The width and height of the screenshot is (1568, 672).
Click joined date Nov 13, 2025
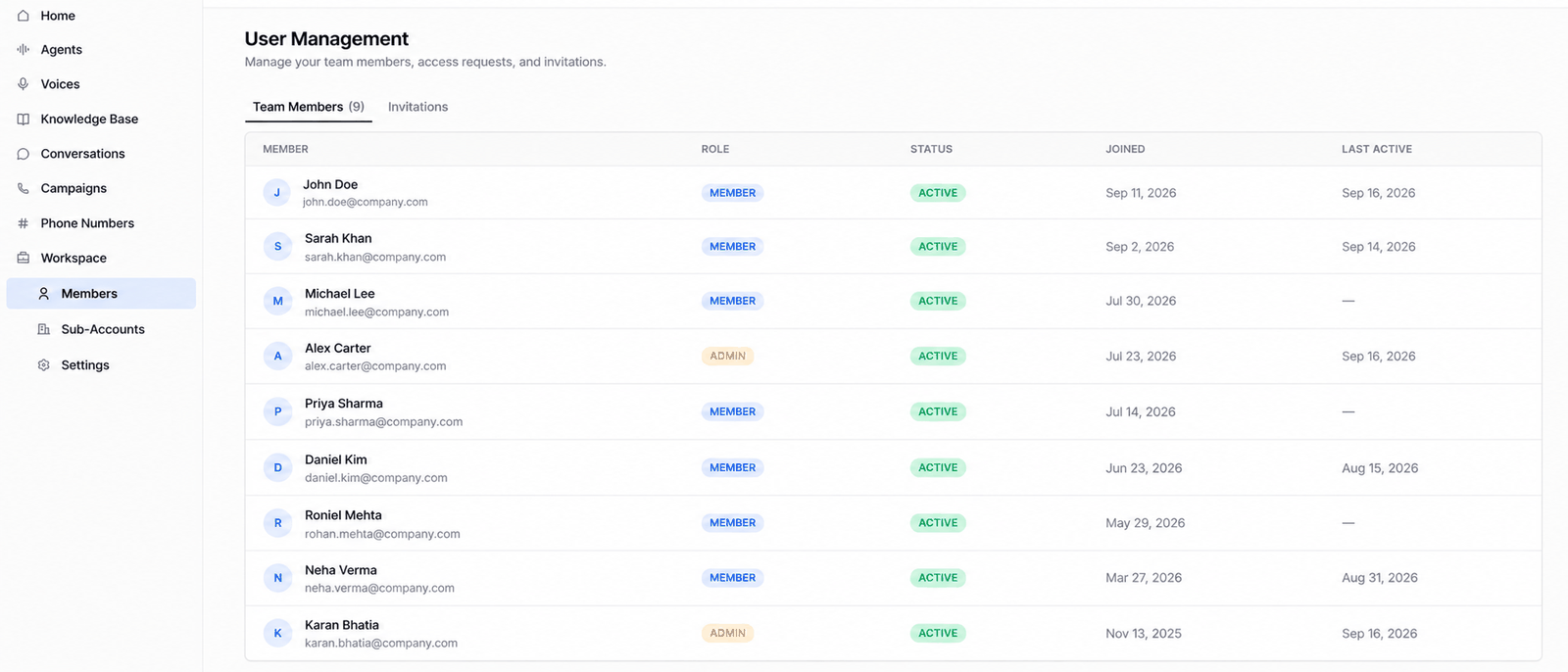pos(1144,634)
